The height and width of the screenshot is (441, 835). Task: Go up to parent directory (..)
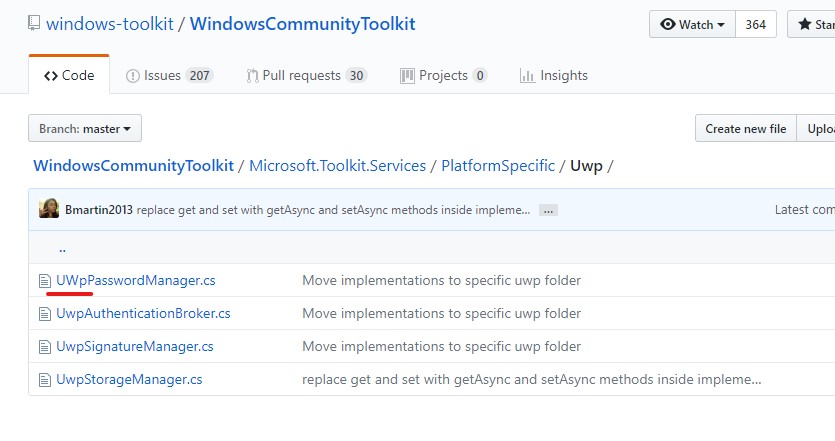[62, 248]
